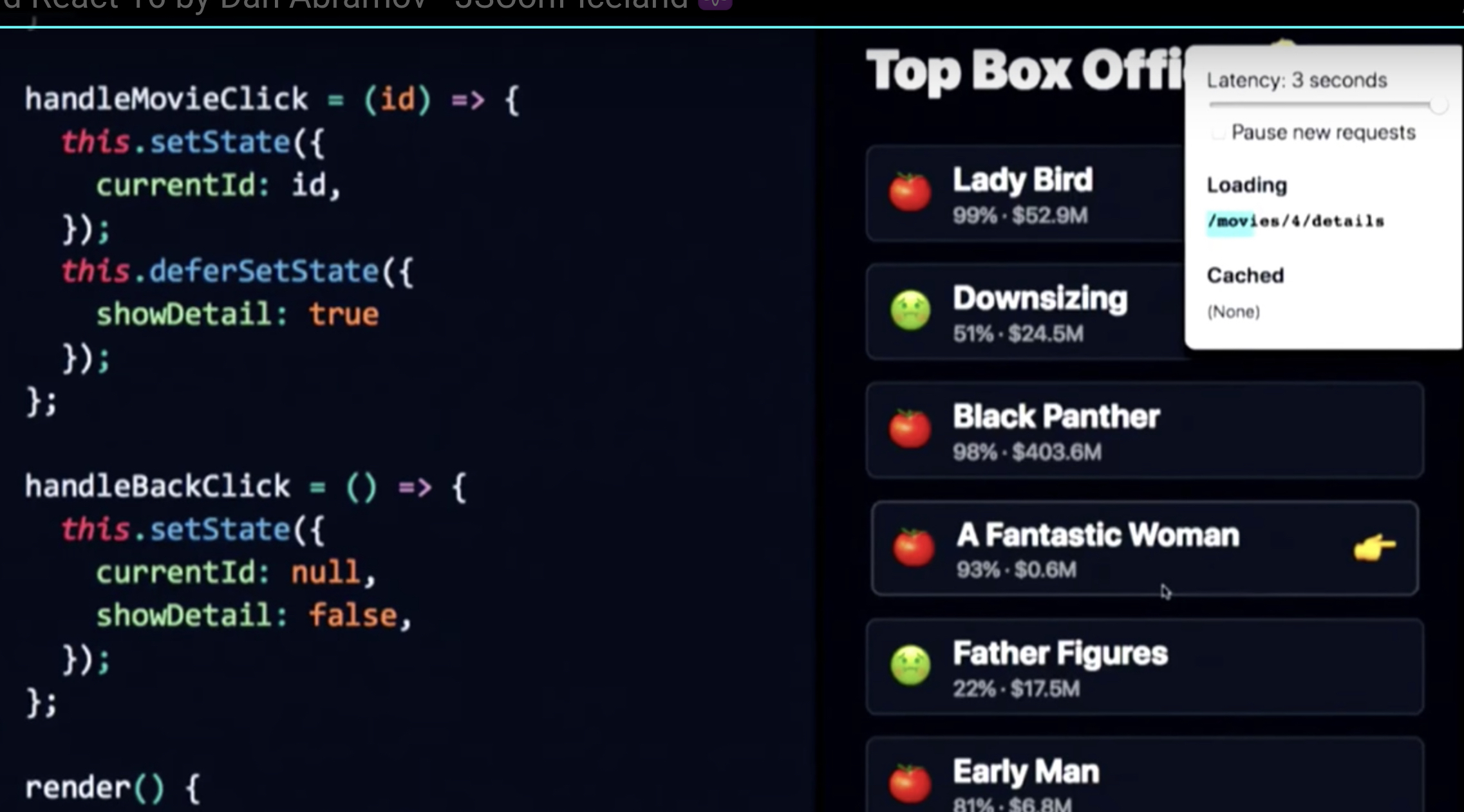
Task: Click the Downsizing green splat icon
Action: (x=910, y=310)
